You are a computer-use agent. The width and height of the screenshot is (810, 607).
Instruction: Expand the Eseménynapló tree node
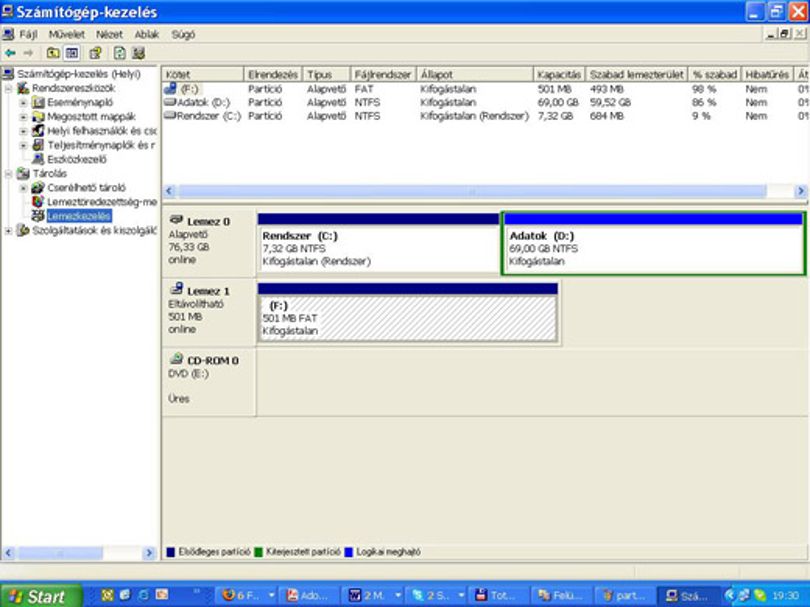coord(23,103)
